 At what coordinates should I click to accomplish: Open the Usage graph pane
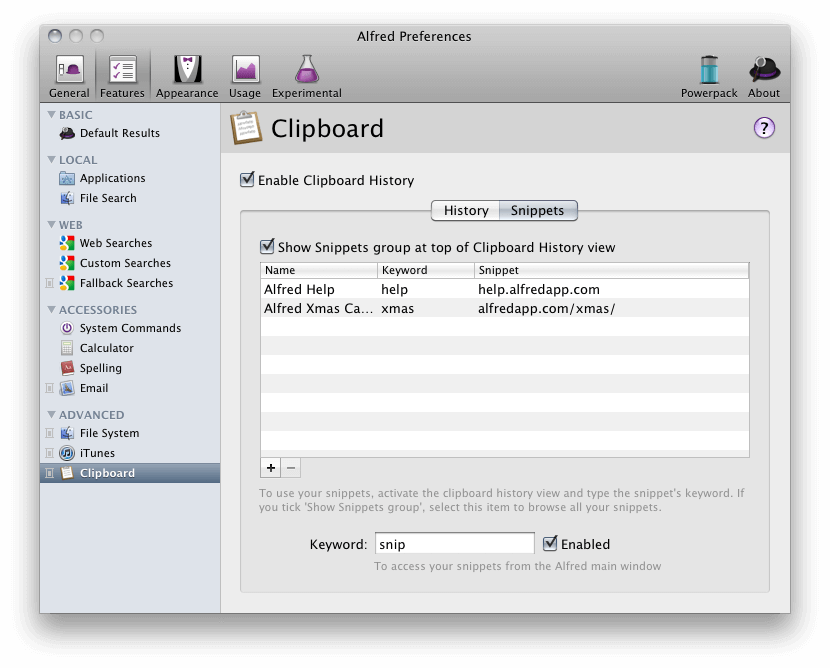click(x=245, y=77)
